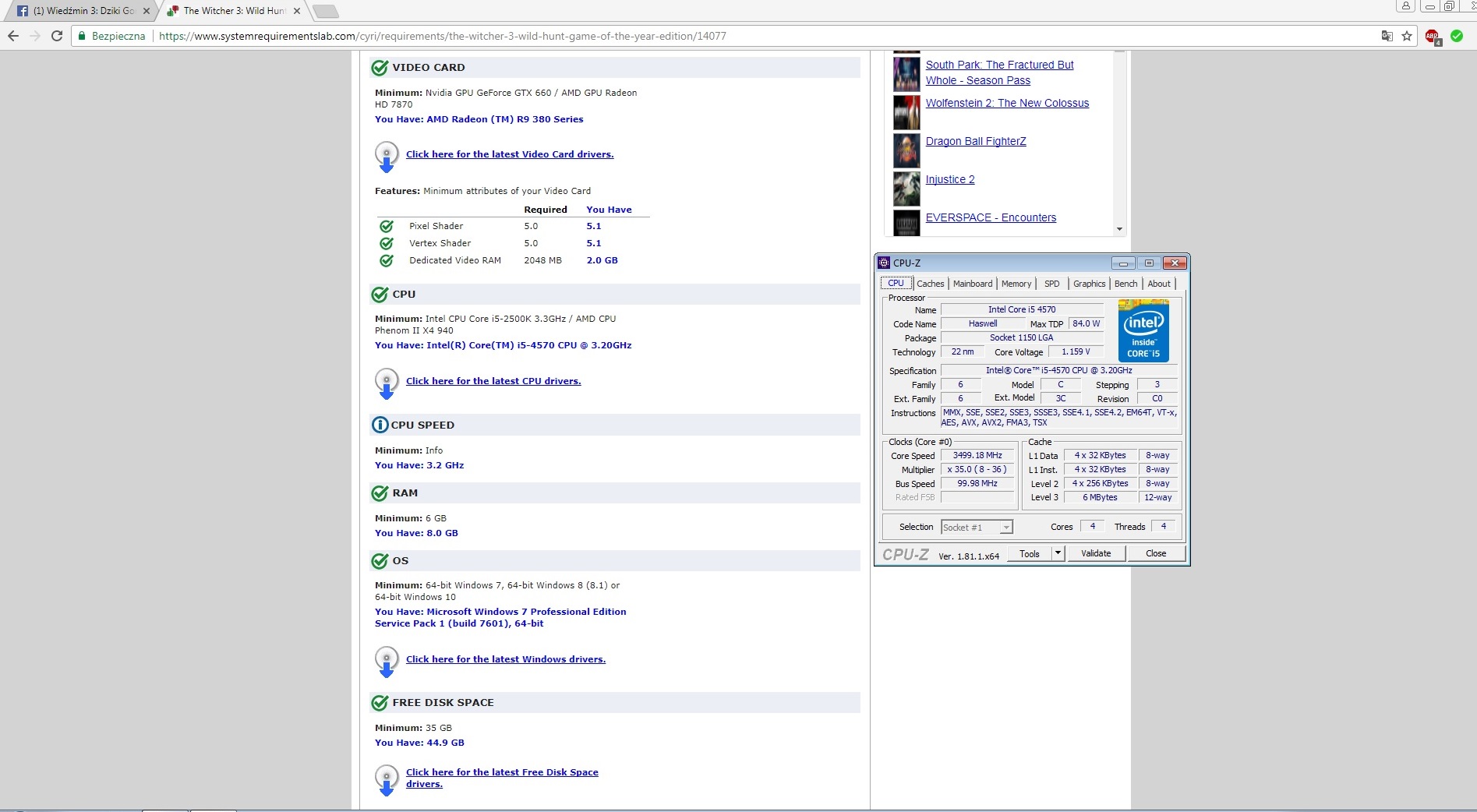Screen dimensions: 1477x812
Task: Click the Dedicated Video RAM row checkmark
Action: click(386, 260)
